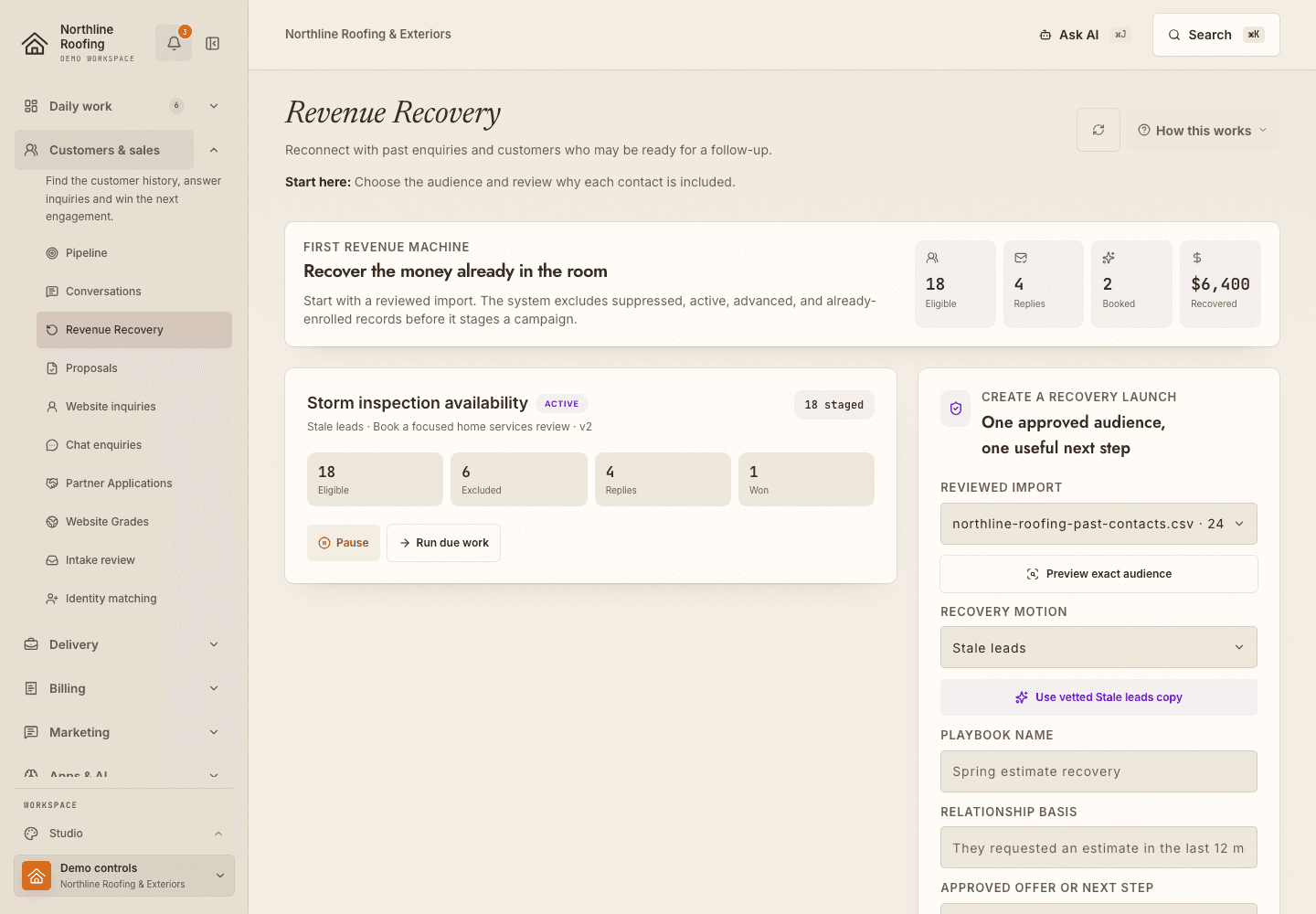
Task: Select Website inquiries in the sidebar
Action: pos(134,407)
